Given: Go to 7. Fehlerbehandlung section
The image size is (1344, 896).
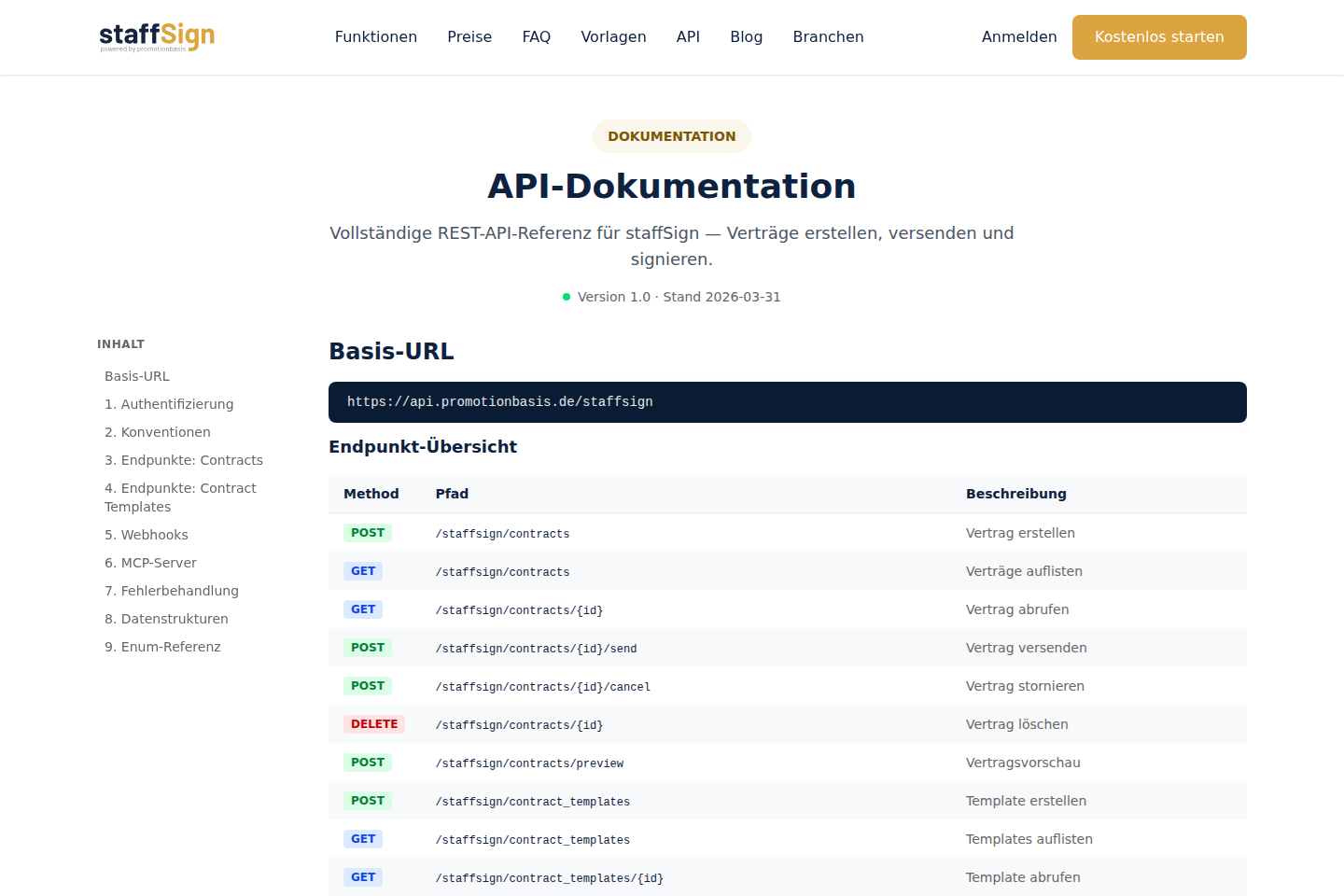Looking at the screenshot, I should pos(172,591).
